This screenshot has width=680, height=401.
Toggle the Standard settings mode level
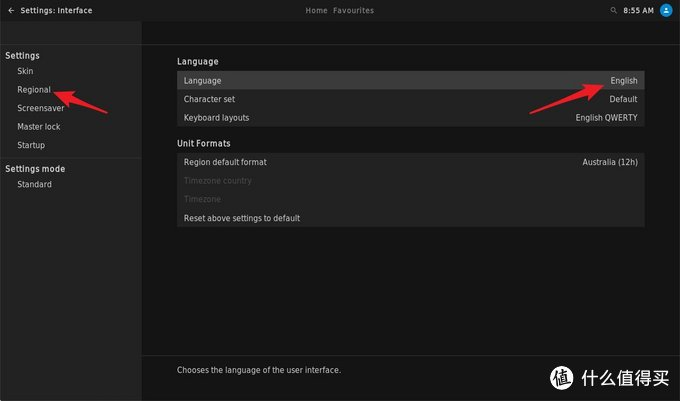34,184
